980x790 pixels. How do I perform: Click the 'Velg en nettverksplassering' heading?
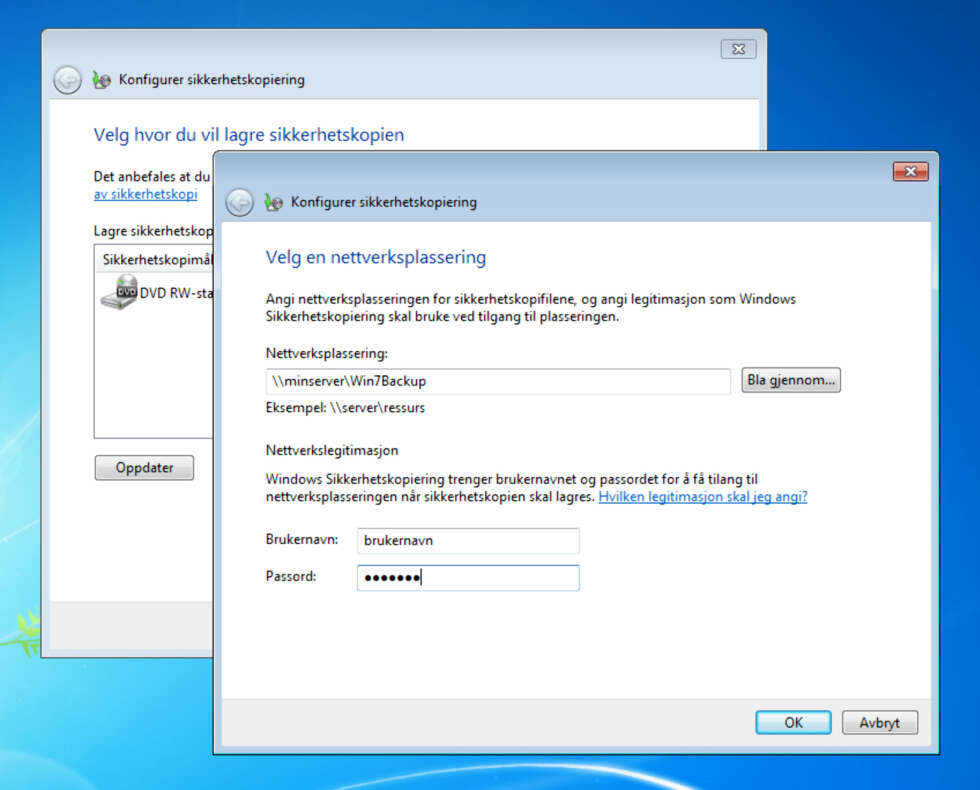376,258
